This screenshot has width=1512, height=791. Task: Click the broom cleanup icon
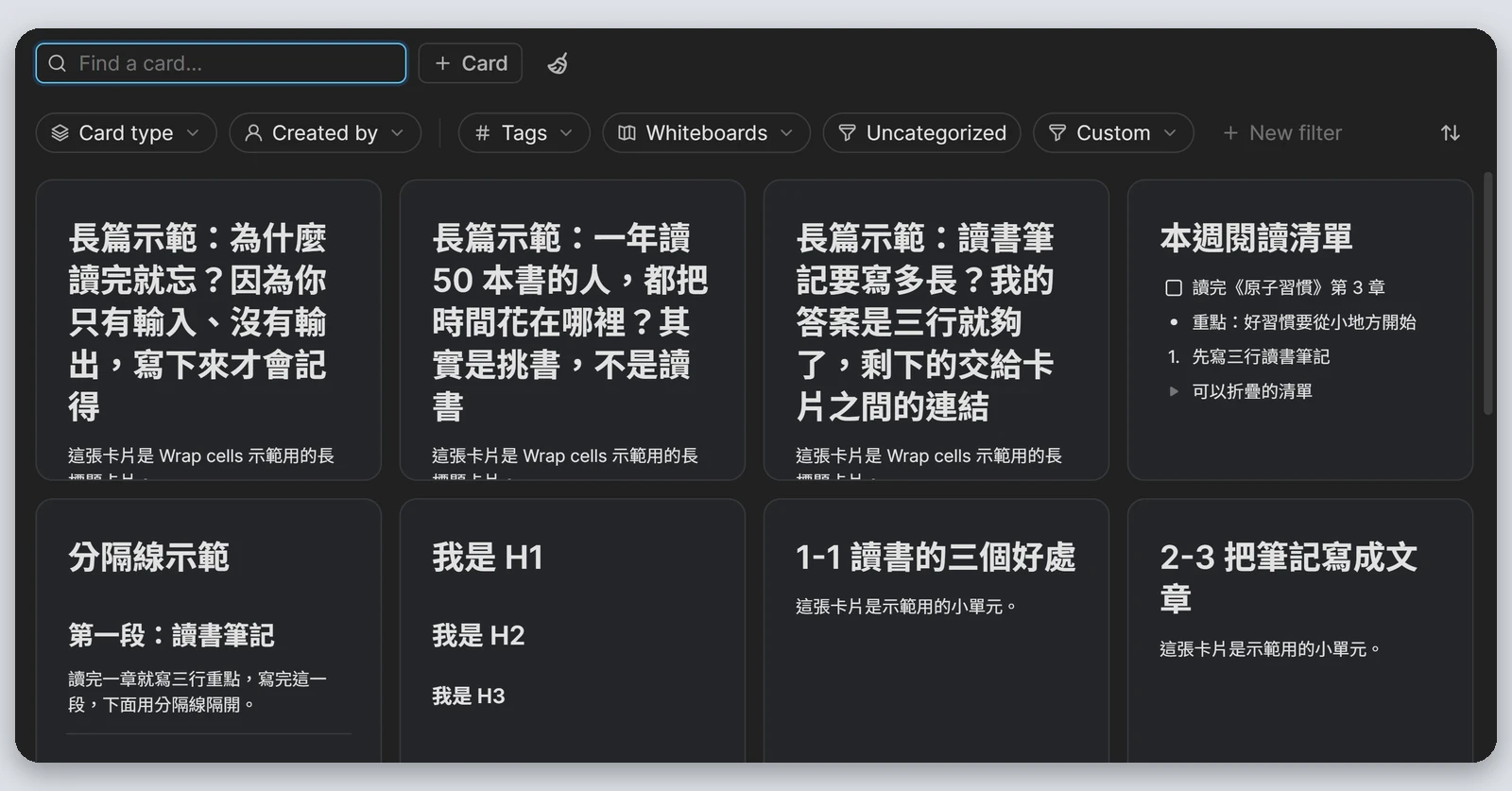(x=558, y=63)
